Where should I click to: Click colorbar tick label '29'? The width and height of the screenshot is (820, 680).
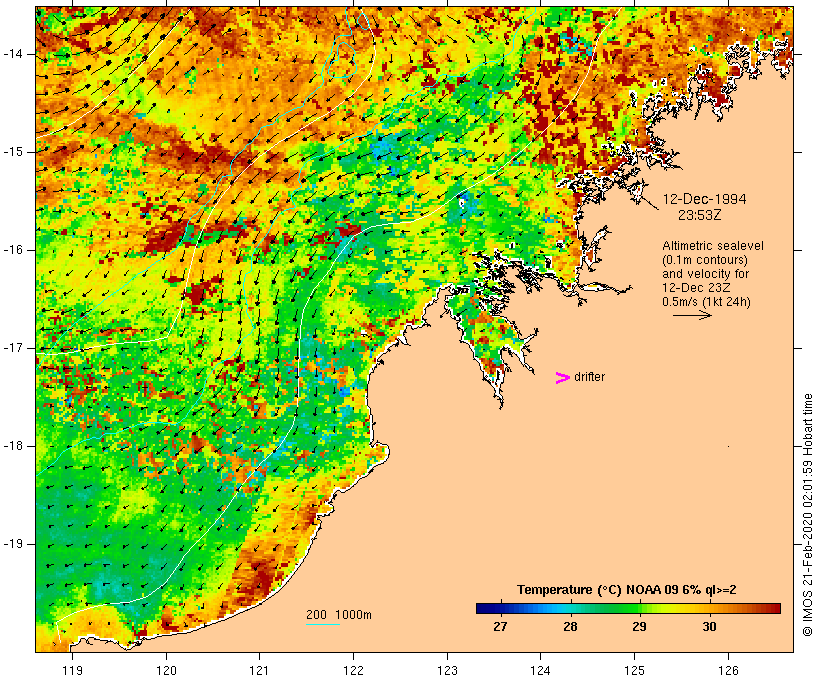639,627
